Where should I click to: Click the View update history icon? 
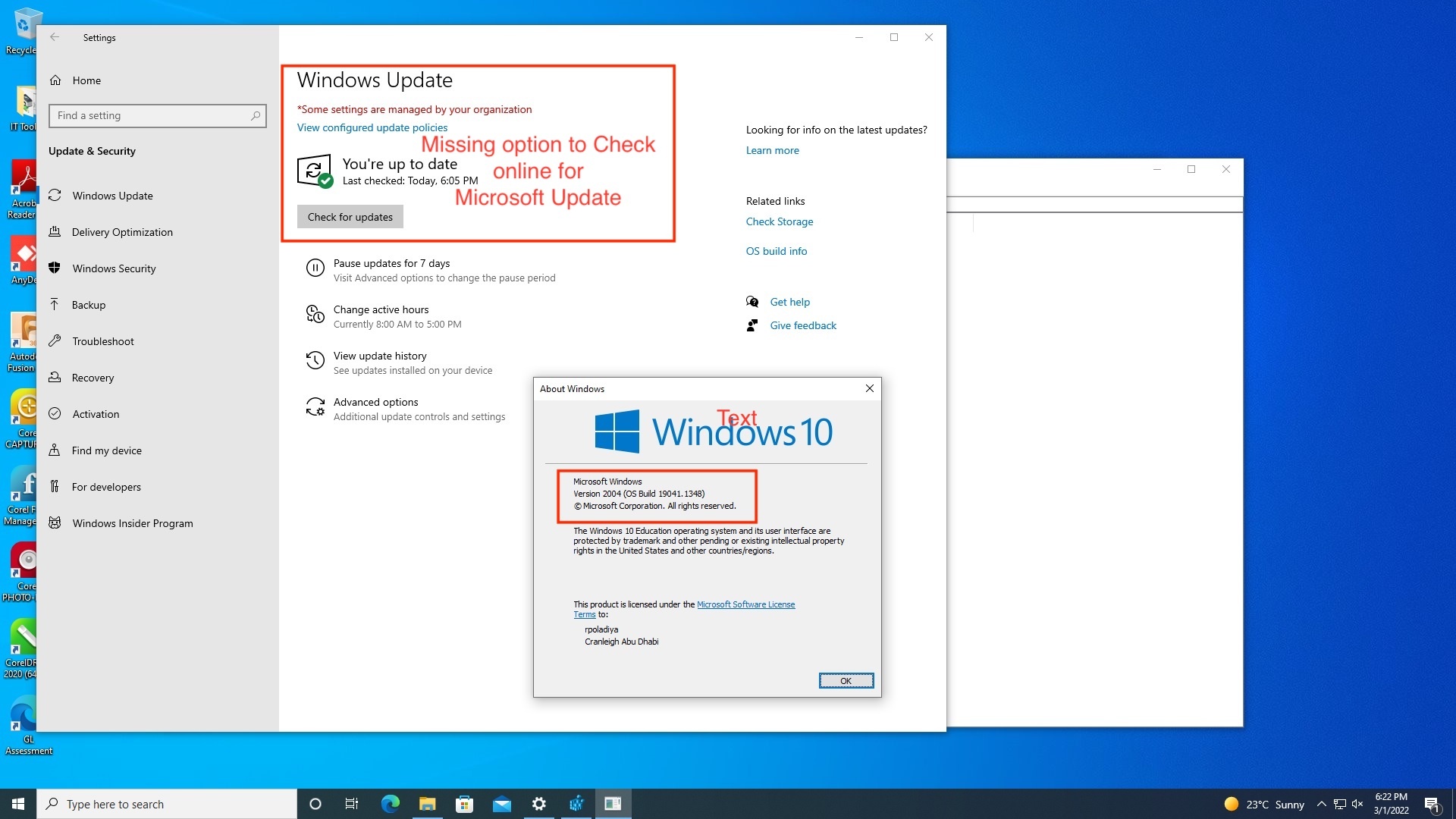coord(315,360)
